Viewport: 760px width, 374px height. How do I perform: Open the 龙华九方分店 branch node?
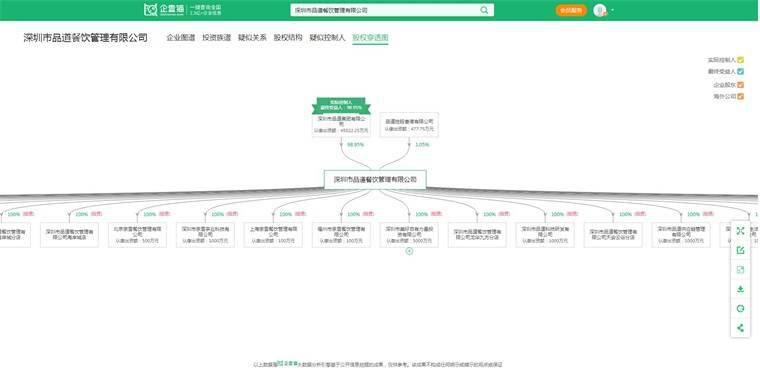click(x=477, y=235)
